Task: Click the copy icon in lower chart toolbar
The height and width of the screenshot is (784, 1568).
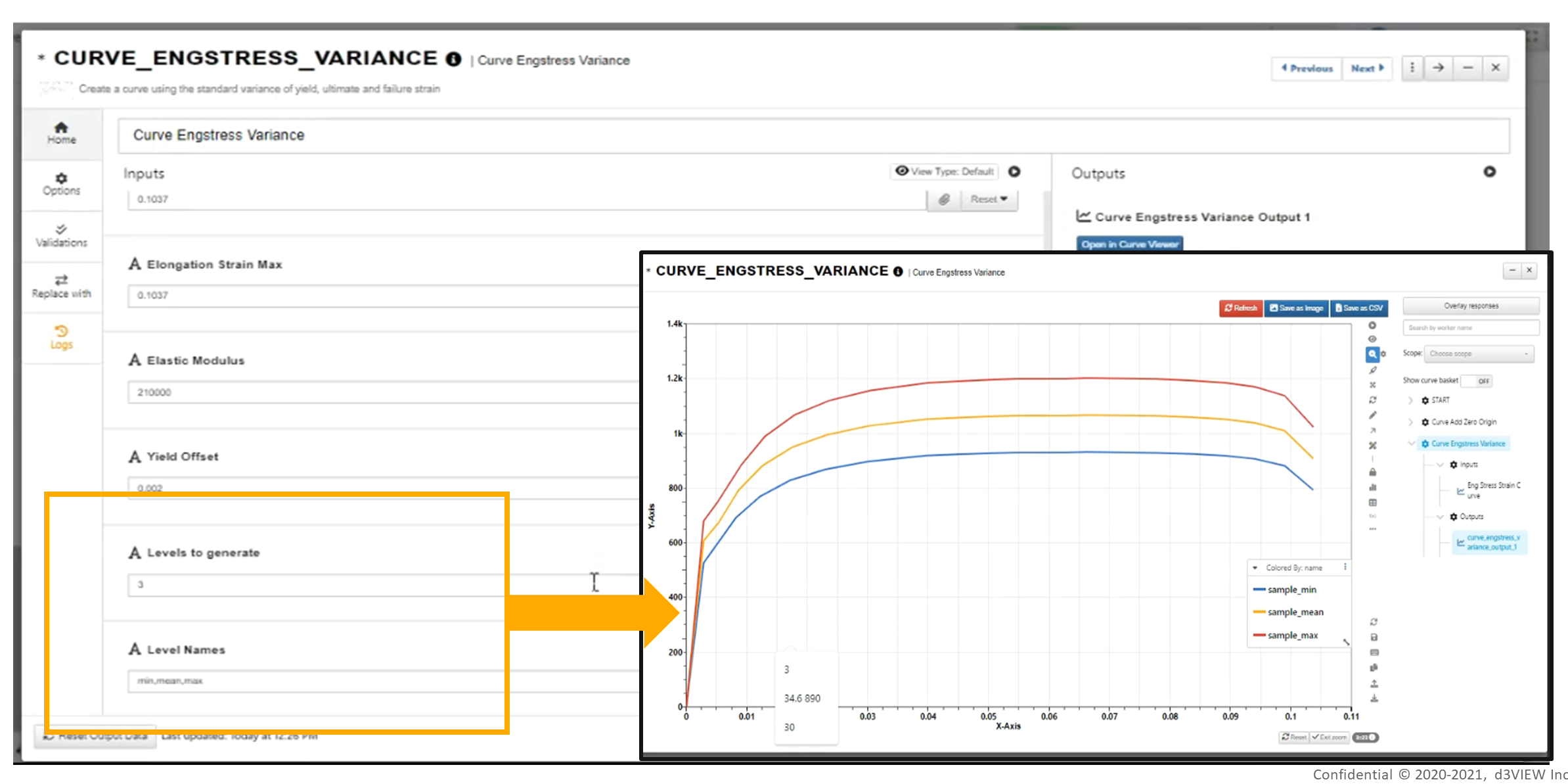Action: click(1374, 668)
